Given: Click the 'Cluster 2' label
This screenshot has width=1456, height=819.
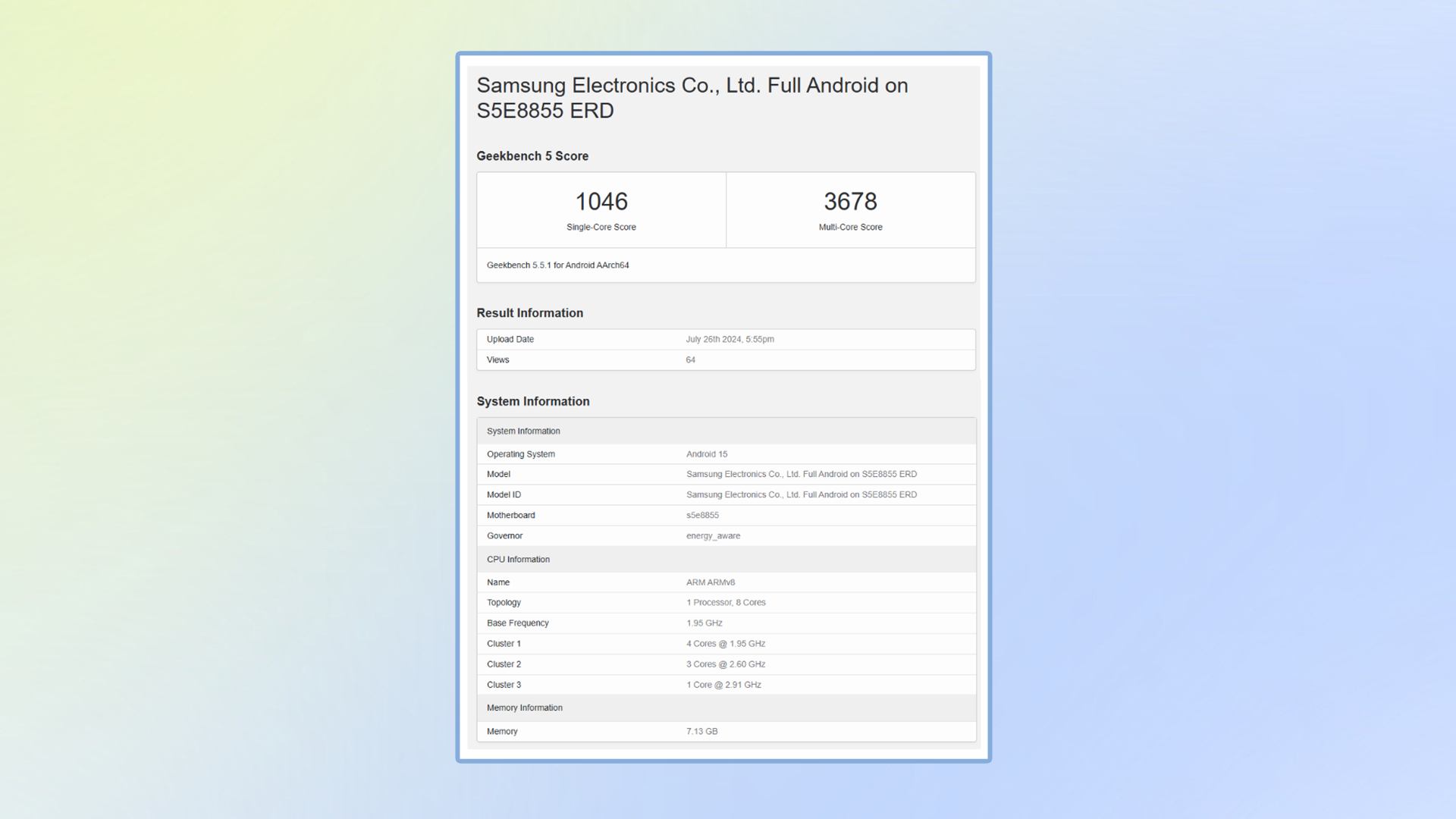Looking at the screenshot, I should 504,664.
